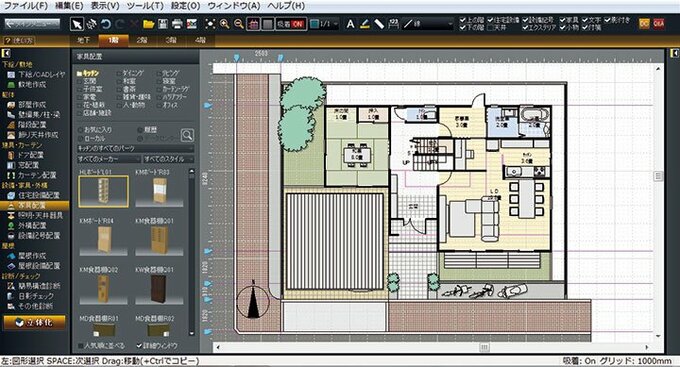Switch to 地下 basement tab
The width and height of the screenshot is (680, 367).
[84, 40]
